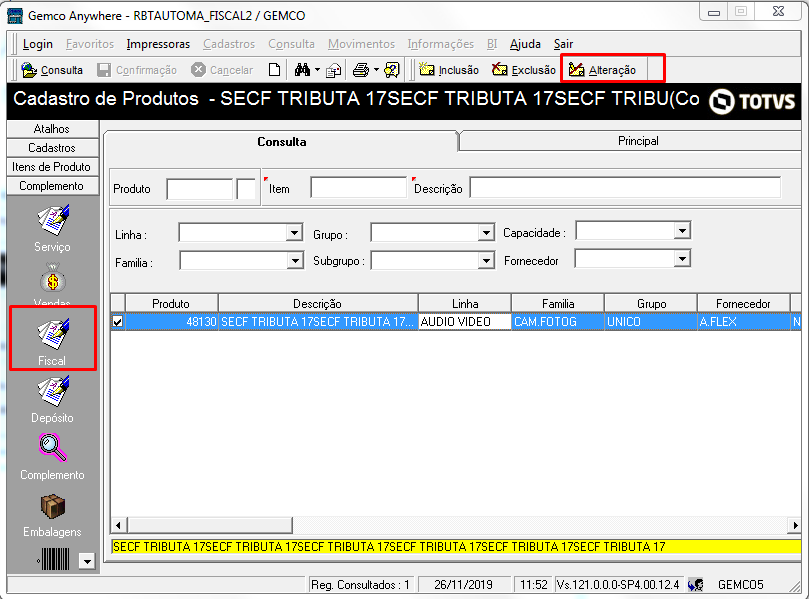Click the Fornecedor column header

pyautogui.click(x=743, y=304)
